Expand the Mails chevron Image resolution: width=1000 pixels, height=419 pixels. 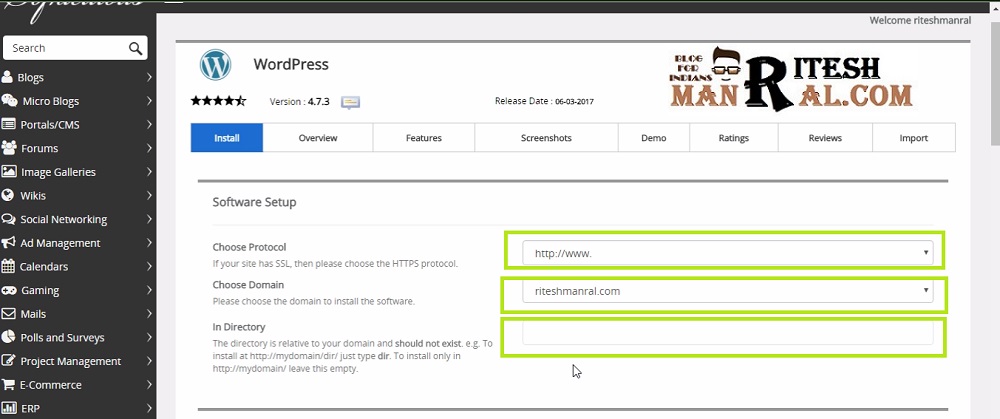click(x=149, y=314)
